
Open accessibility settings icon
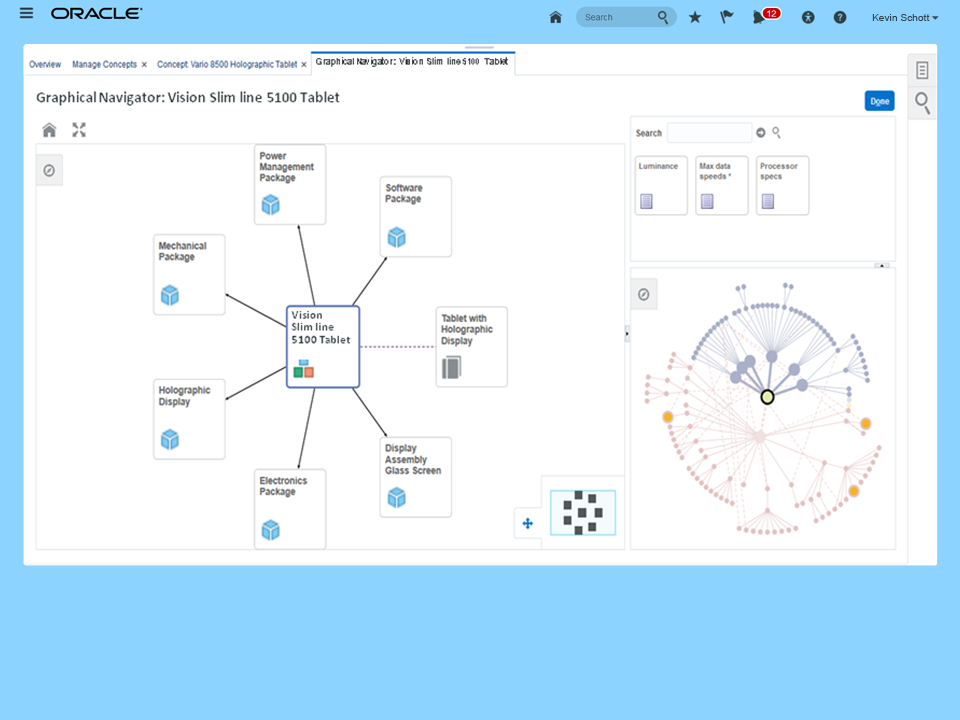[x=808, y=18]
